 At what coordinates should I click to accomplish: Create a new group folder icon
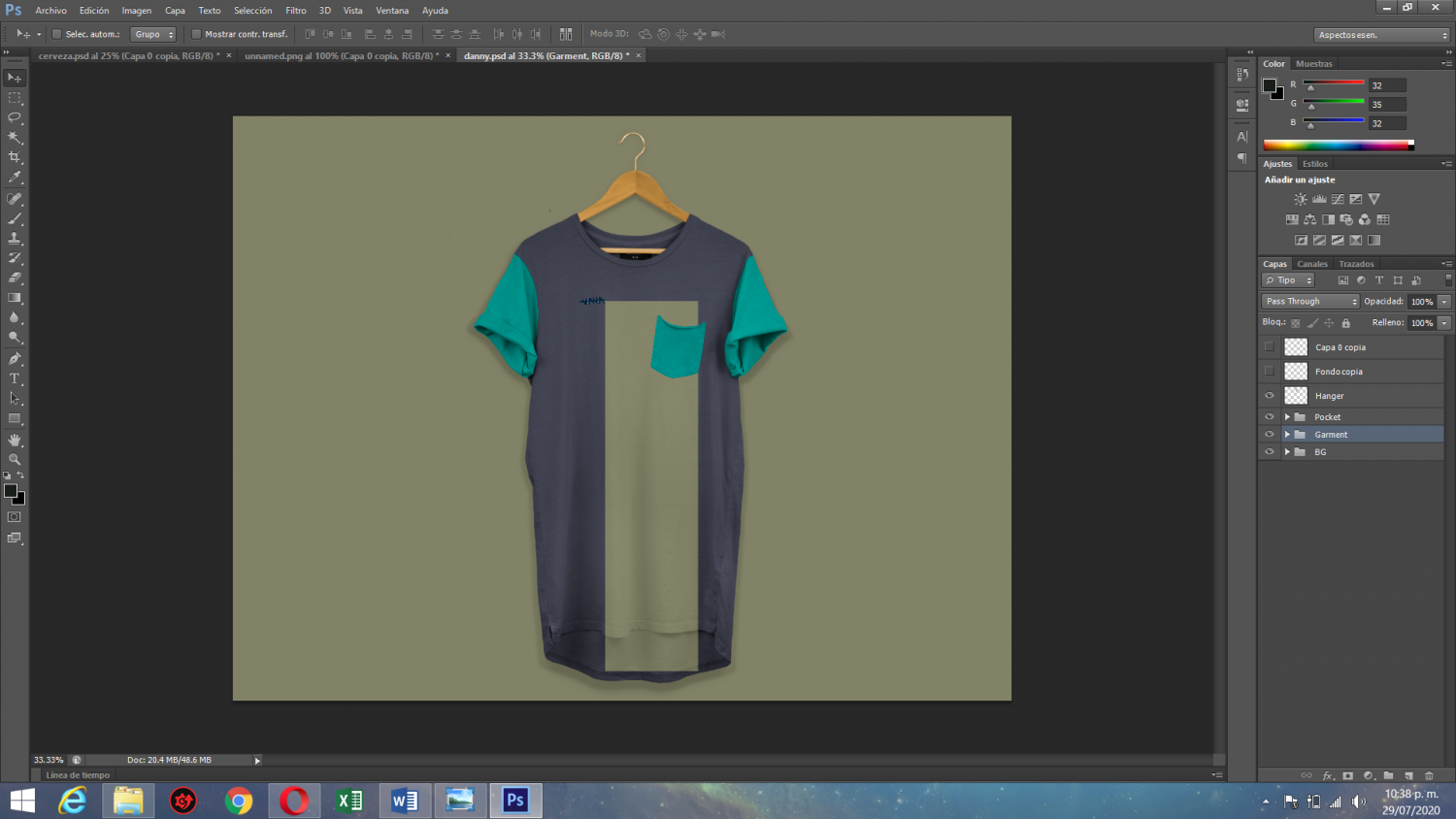[x=1388, y=775]
